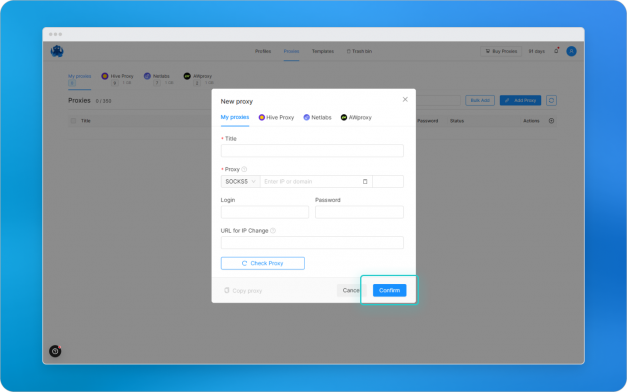This screenshot has height=392, width=627.
Task: Open the round widget icon at bottom left
Action: 55,351
